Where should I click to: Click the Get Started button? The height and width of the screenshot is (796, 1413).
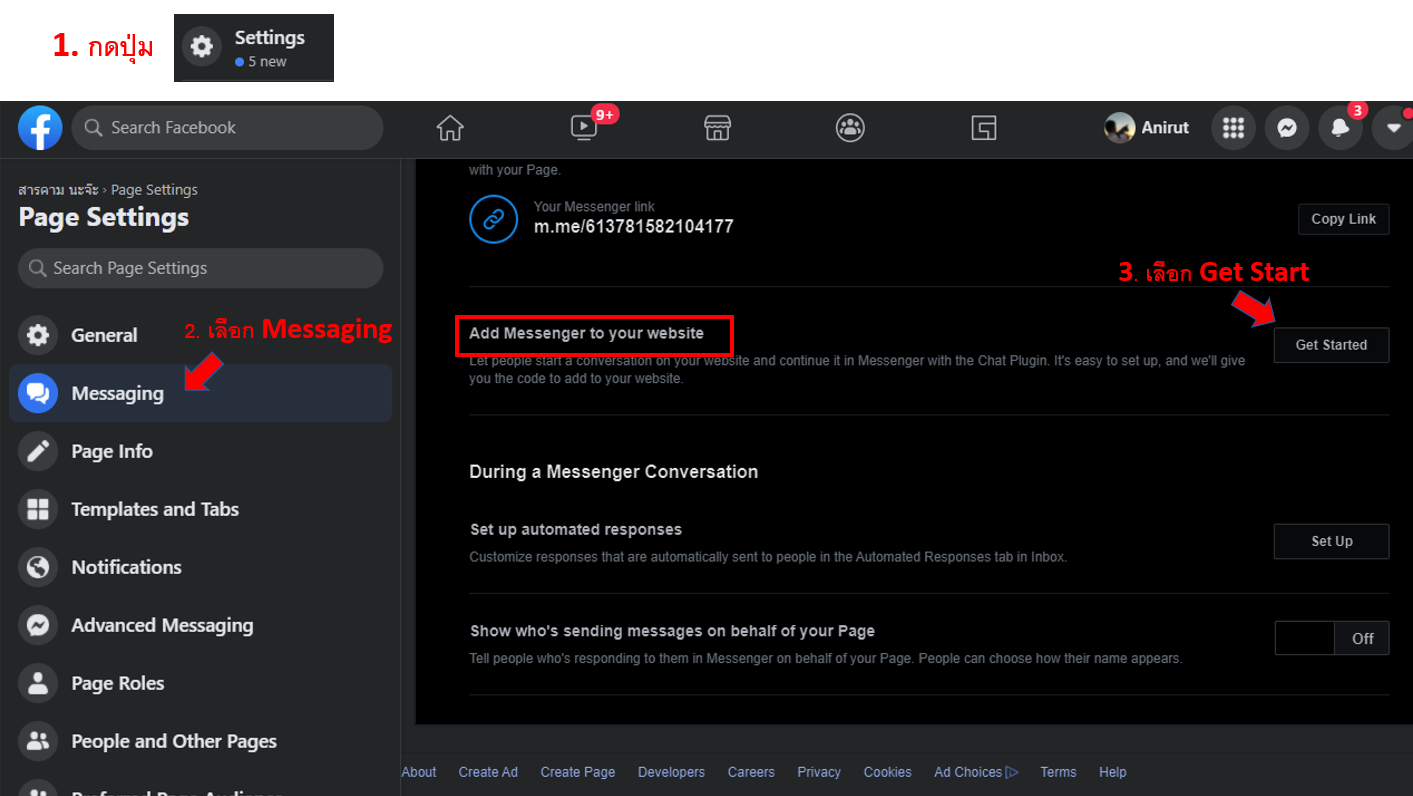1331,345
